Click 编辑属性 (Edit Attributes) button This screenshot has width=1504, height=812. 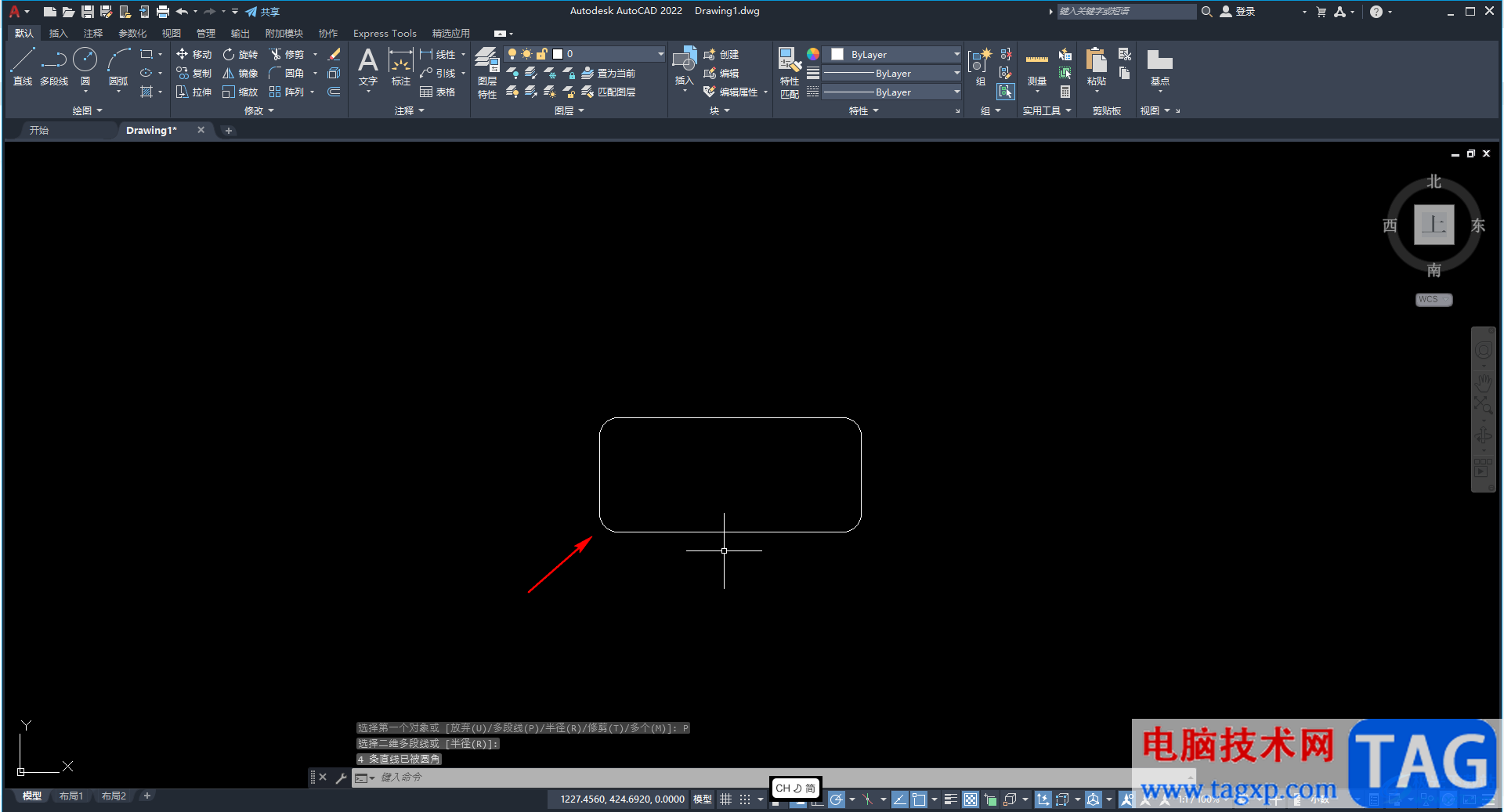click(731, 92)
